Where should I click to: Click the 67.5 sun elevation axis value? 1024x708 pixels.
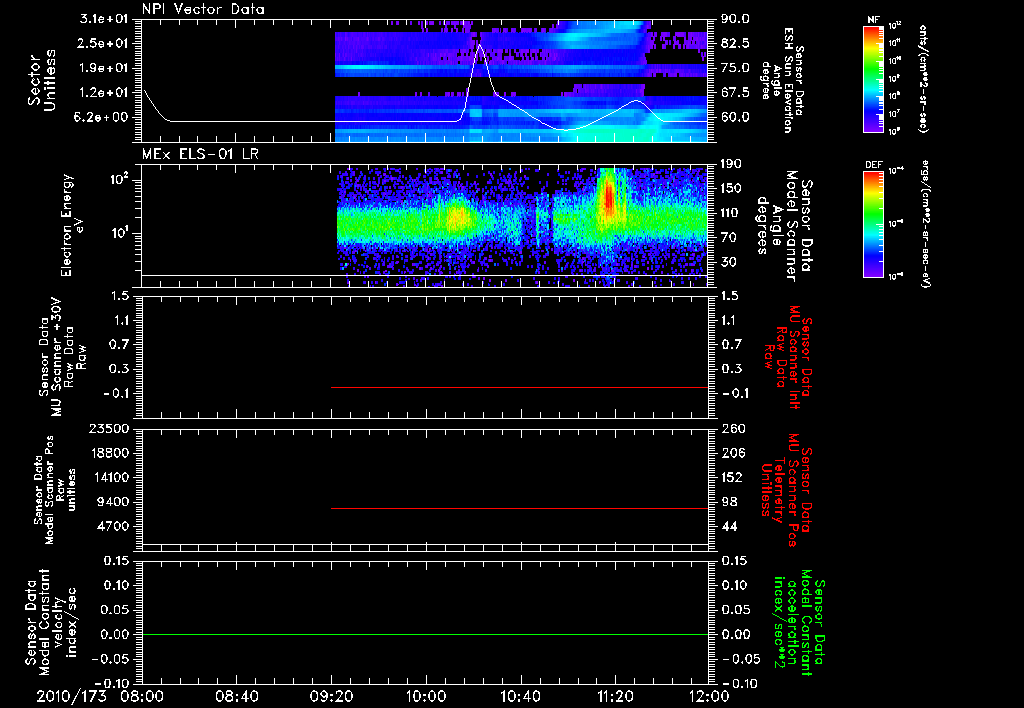point(735,93)
